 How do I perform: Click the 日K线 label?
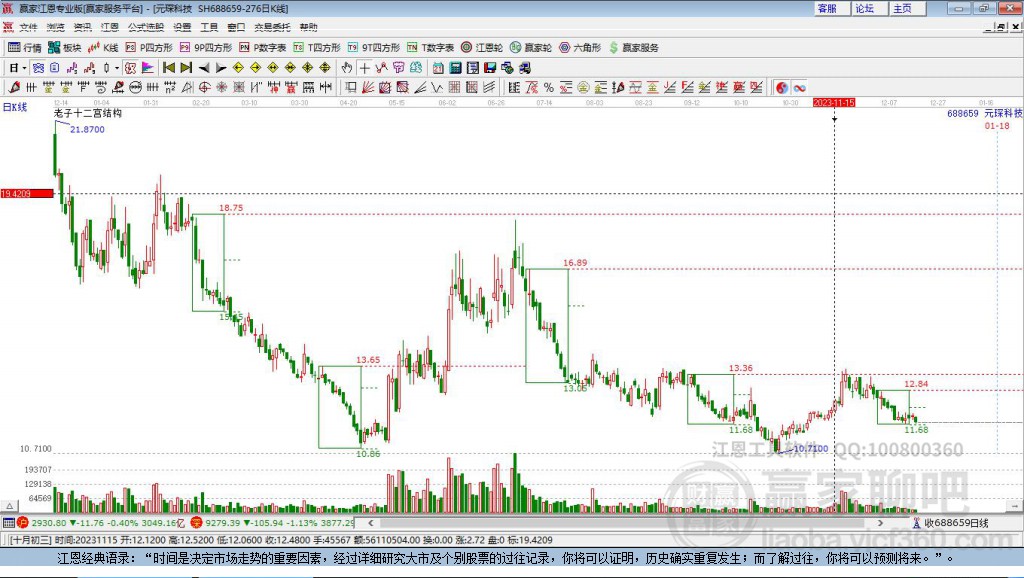[15, 107]
